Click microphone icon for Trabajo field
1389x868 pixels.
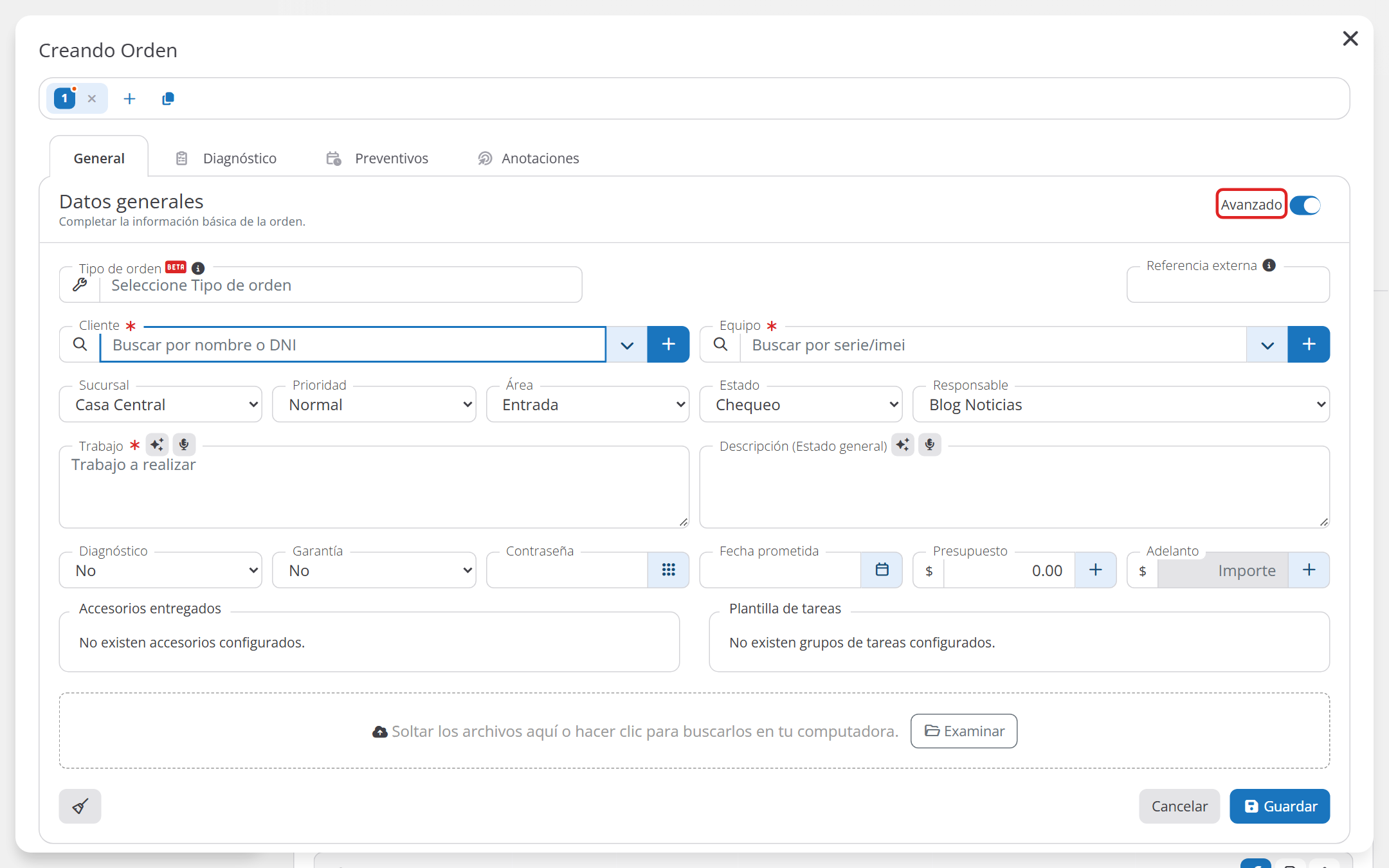click(x=184, y=445)
